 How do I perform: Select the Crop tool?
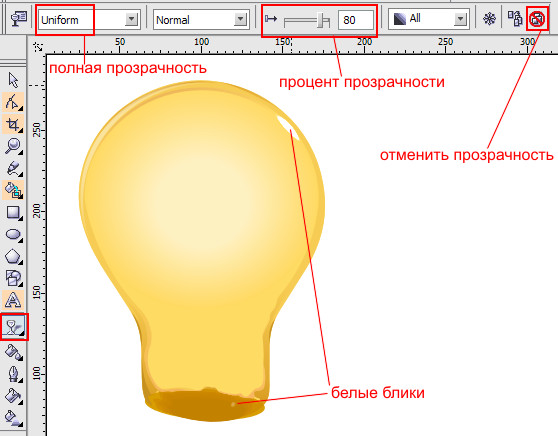pyautogui.click(x=13, y=124)
